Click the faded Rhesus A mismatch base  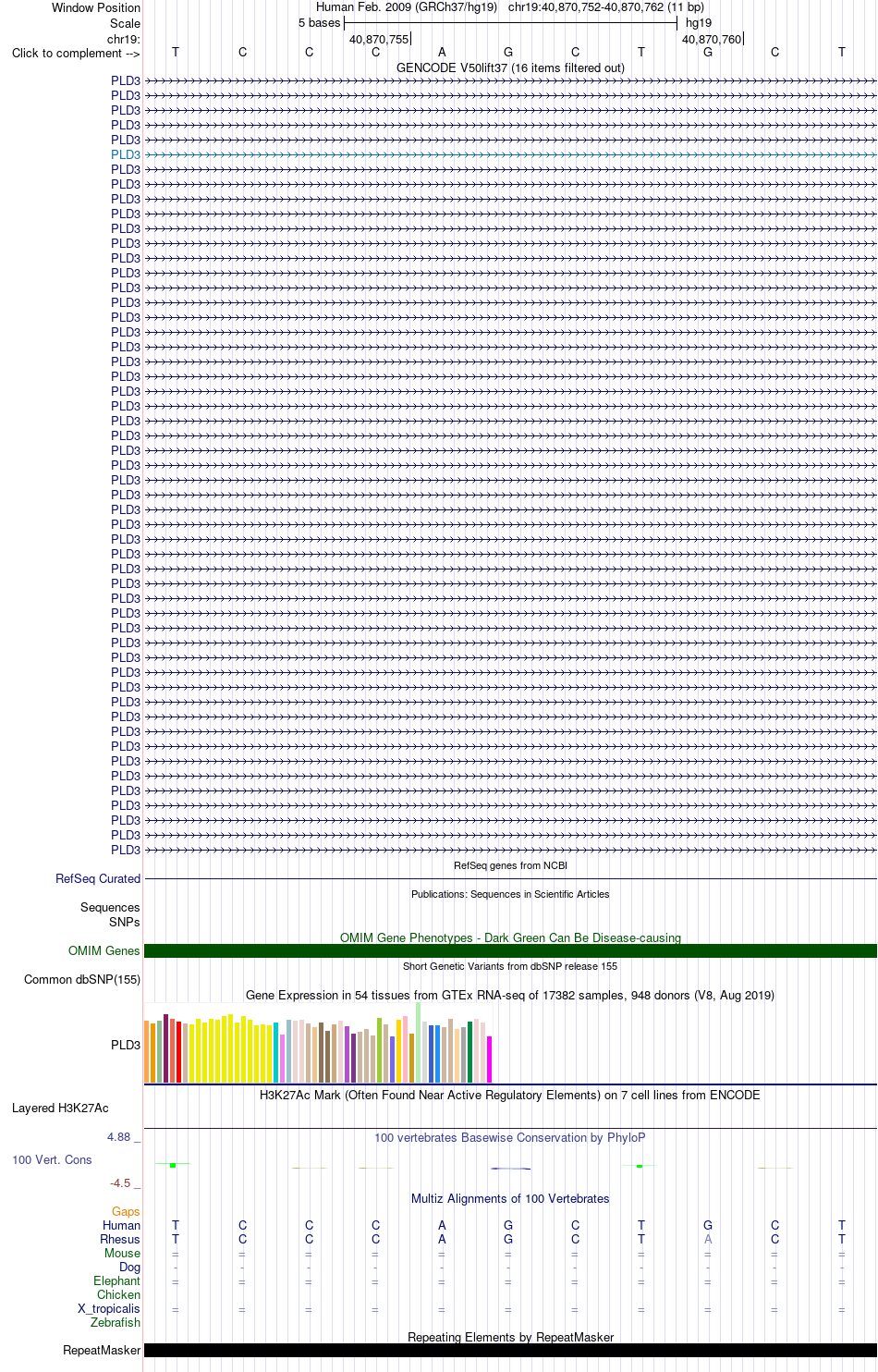[x=708, y=1239]
